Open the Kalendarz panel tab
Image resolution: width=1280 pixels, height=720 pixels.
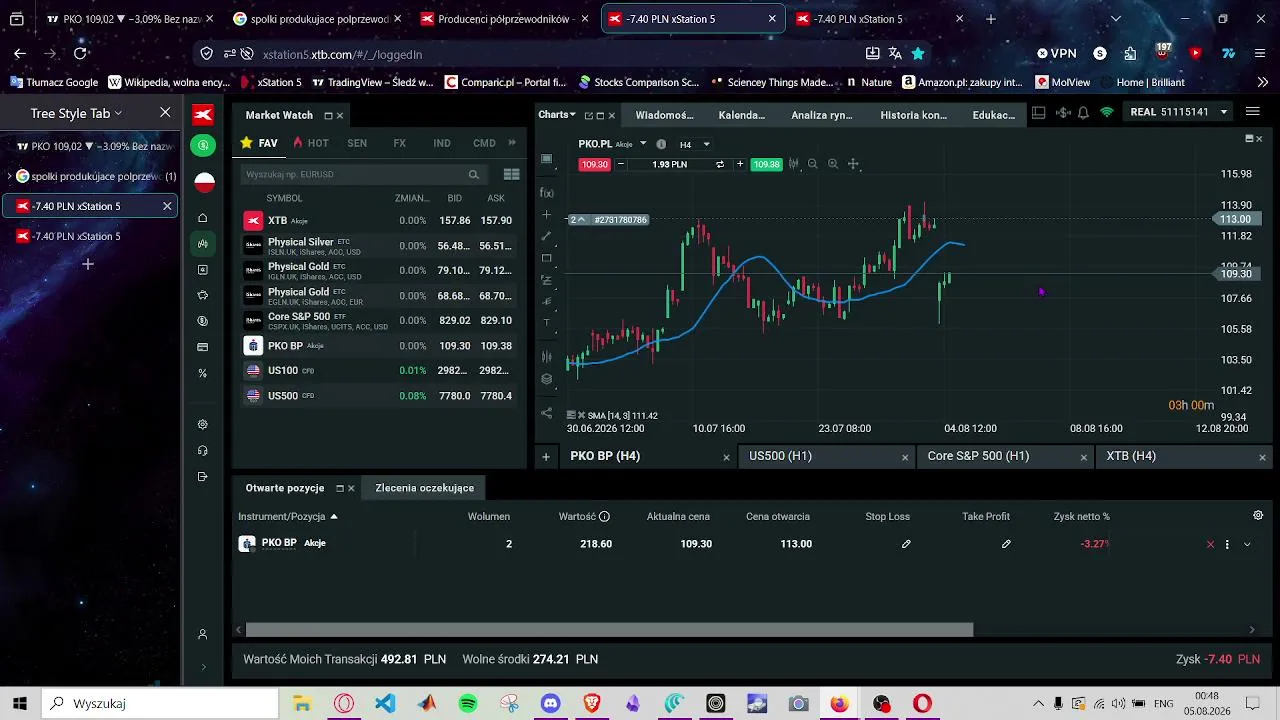pos(742,115)
